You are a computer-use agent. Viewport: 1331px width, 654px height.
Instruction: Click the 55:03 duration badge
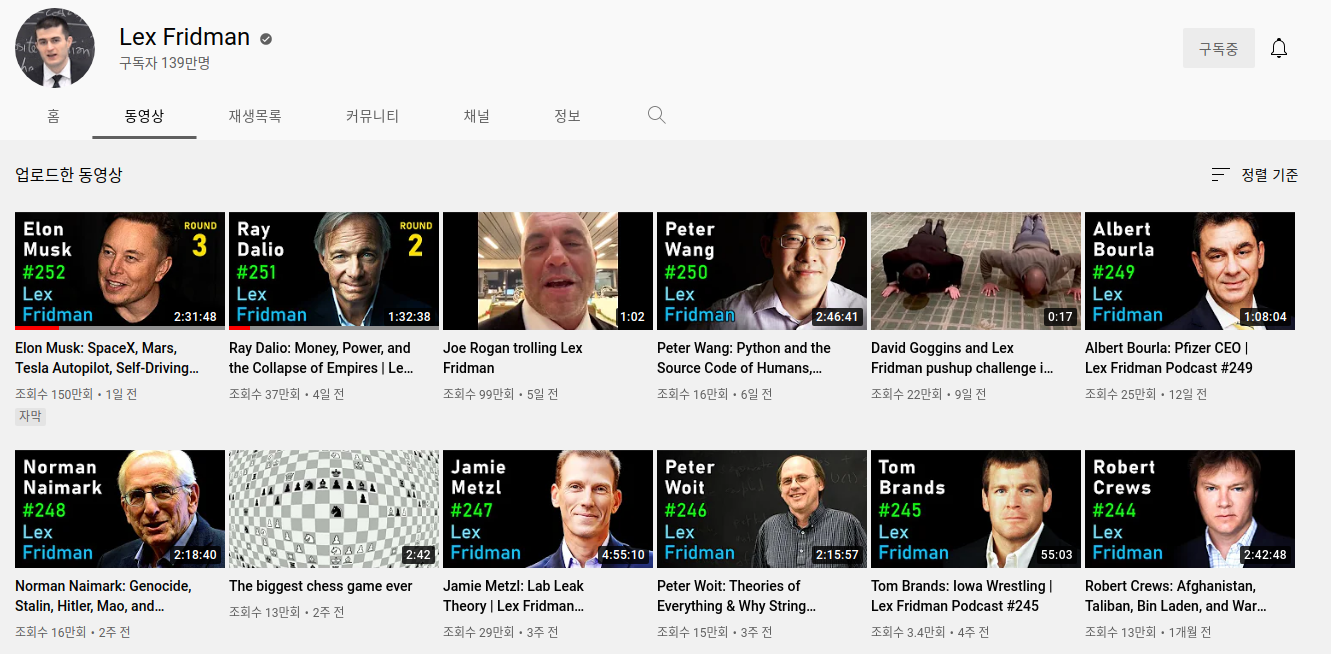coord(1057,555)
